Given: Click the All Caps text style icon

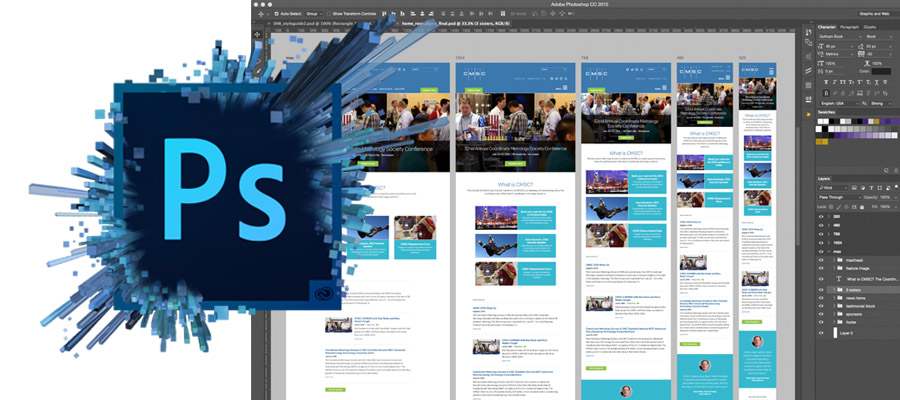Looking at the screenshot, I should [x=843, y=82].
